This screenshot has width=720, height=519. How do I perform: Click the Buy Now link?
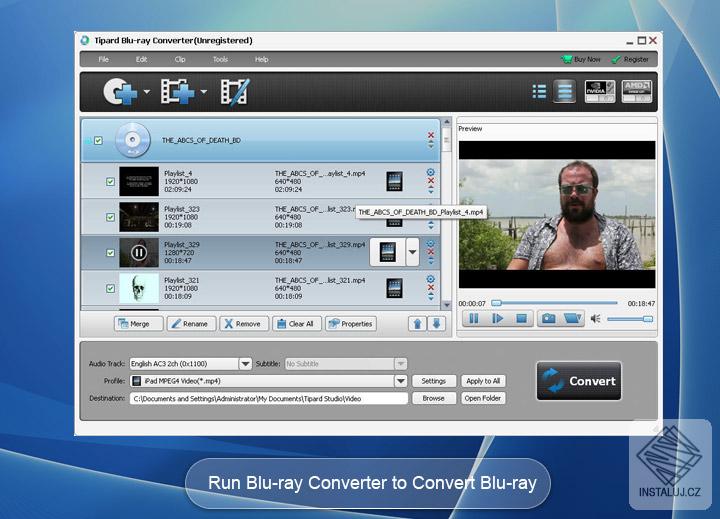581,59
